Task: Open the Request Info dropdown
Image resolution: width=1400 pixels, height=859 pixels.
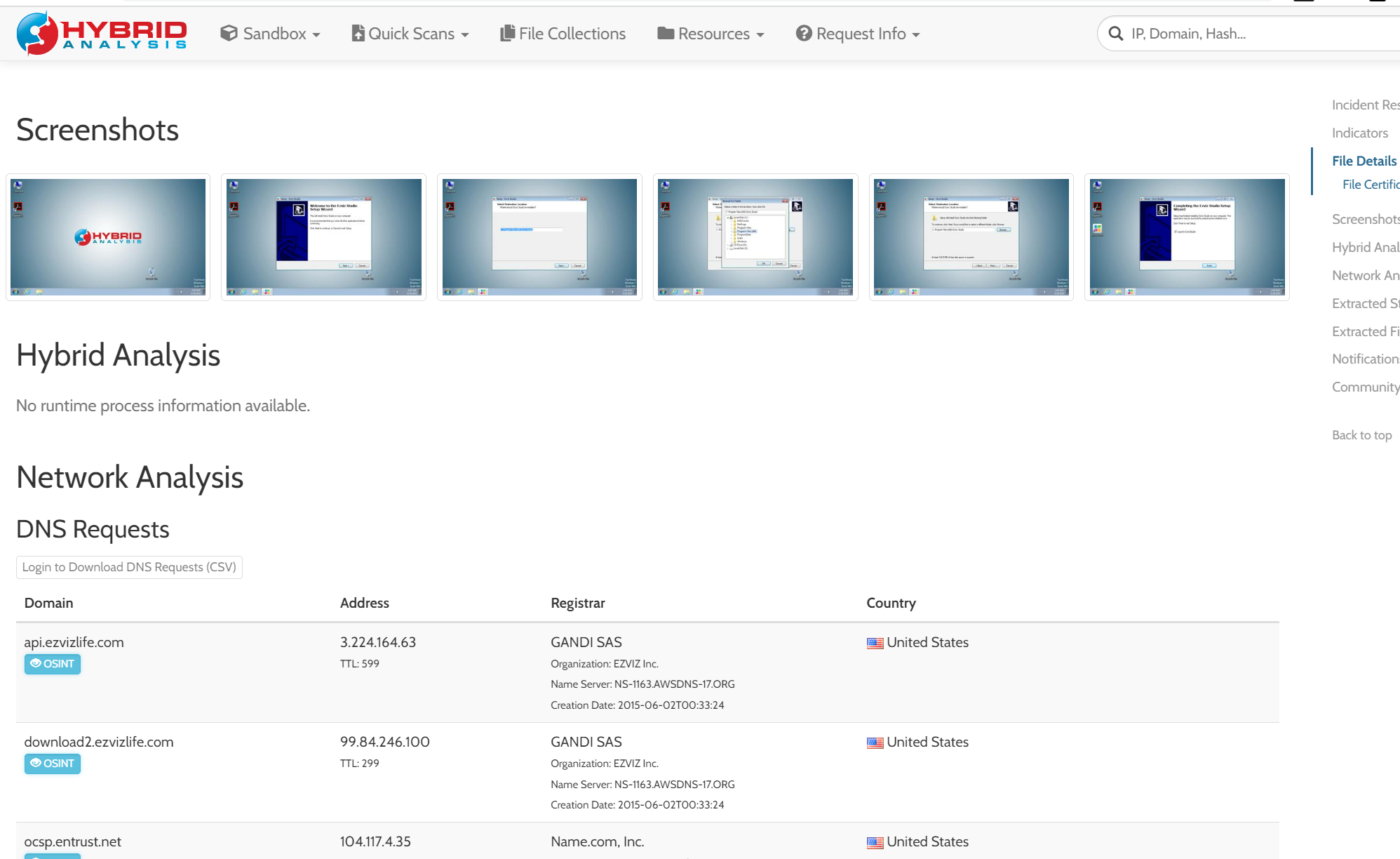Action: [858, 34]
